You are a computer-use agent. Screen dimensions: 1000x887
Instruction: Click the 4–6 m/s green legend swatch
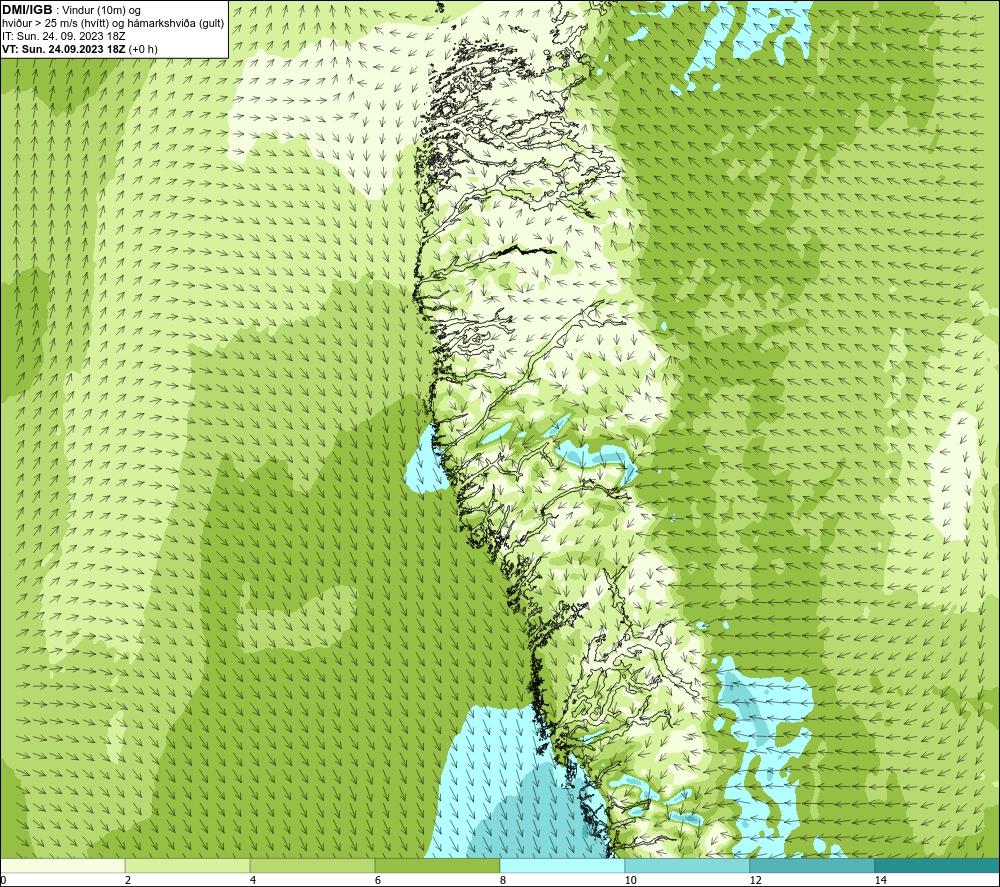(312, 865)
